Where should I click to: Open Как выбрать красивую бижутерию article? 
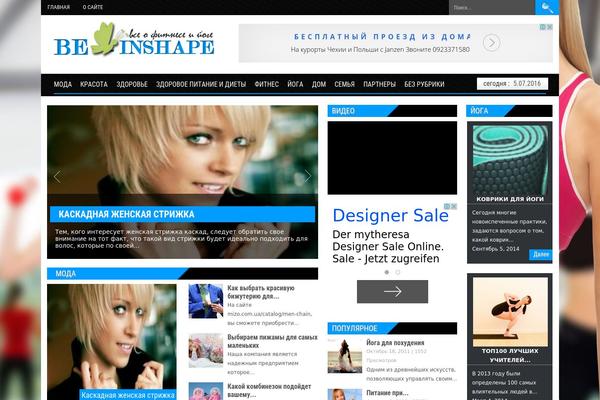pyautogui.click(x=261, y=292)
